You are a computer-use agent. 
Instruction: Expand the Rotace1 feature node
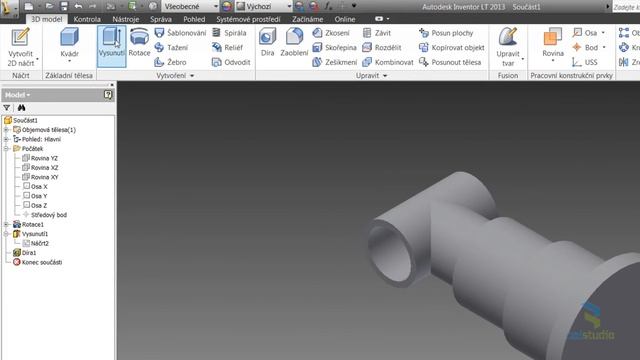[6, 224]
